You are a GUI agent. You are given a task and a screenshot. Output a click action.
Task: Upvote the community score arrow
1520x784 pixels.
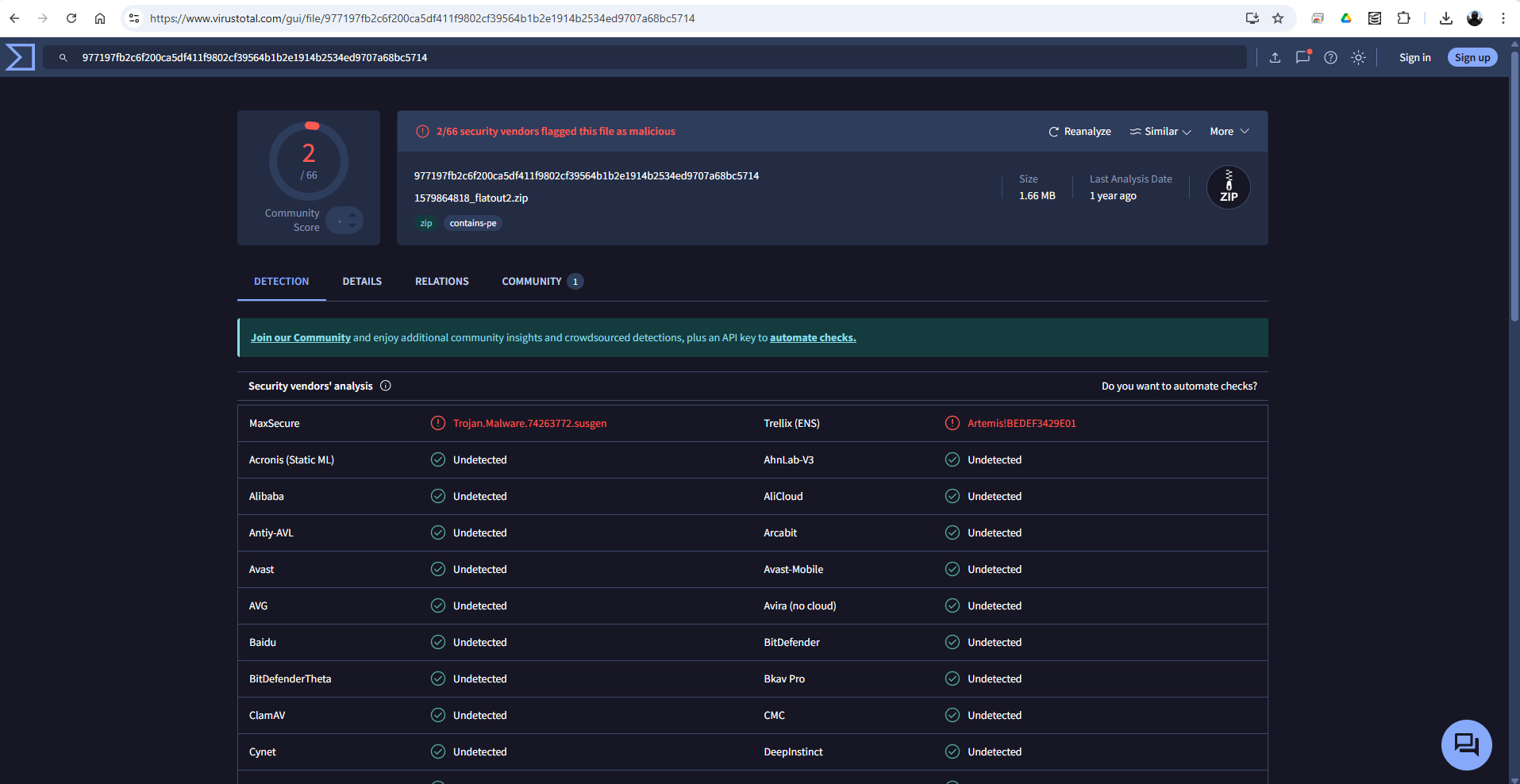[x=352, y=215]
